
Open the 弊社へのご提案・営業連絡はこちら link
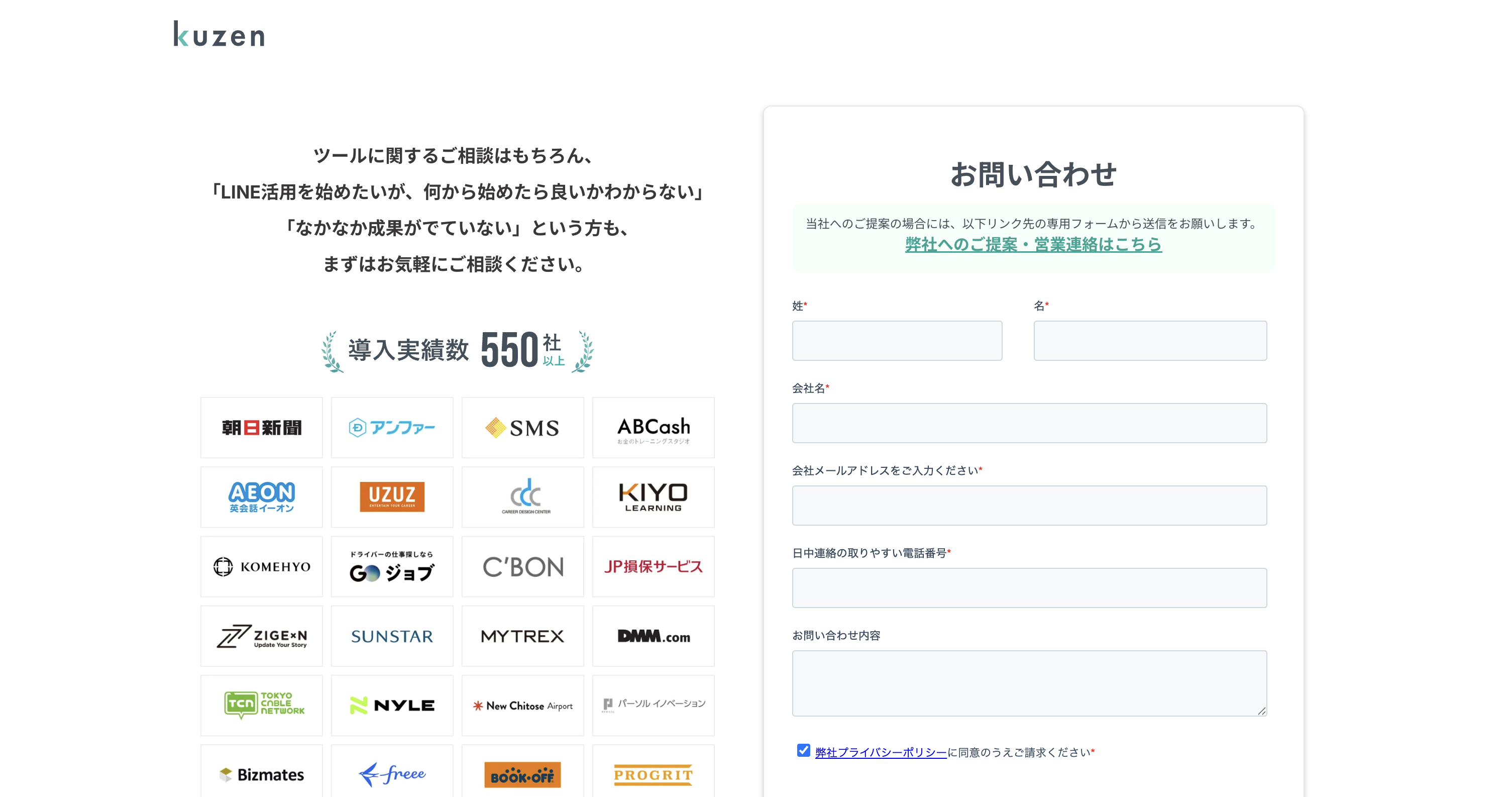point(1033,244)
